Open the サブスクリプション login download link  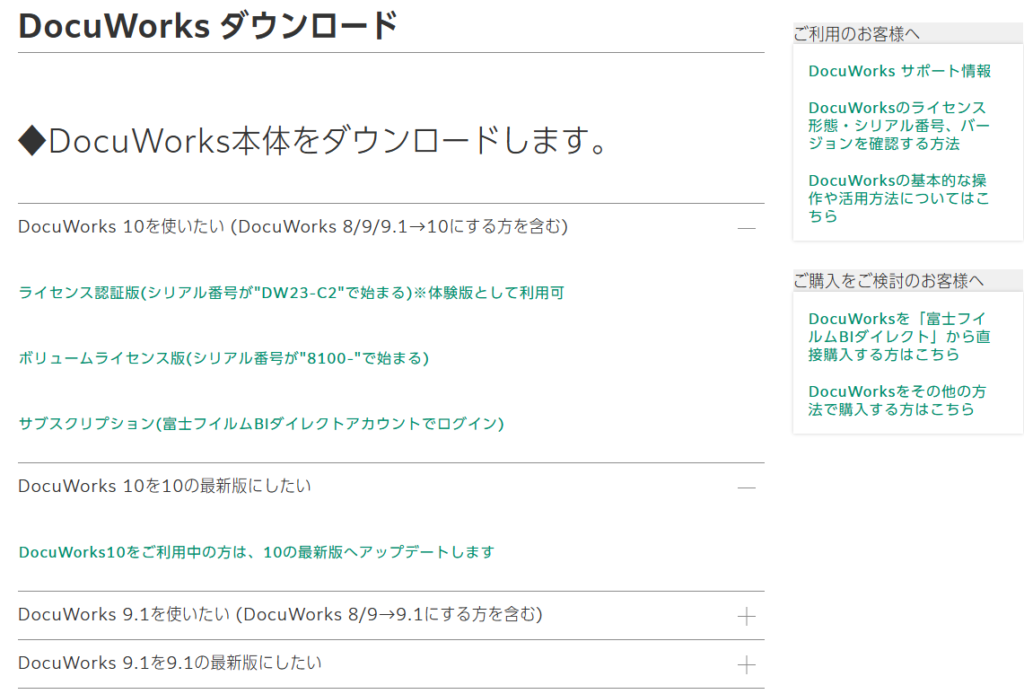(261, 423)
